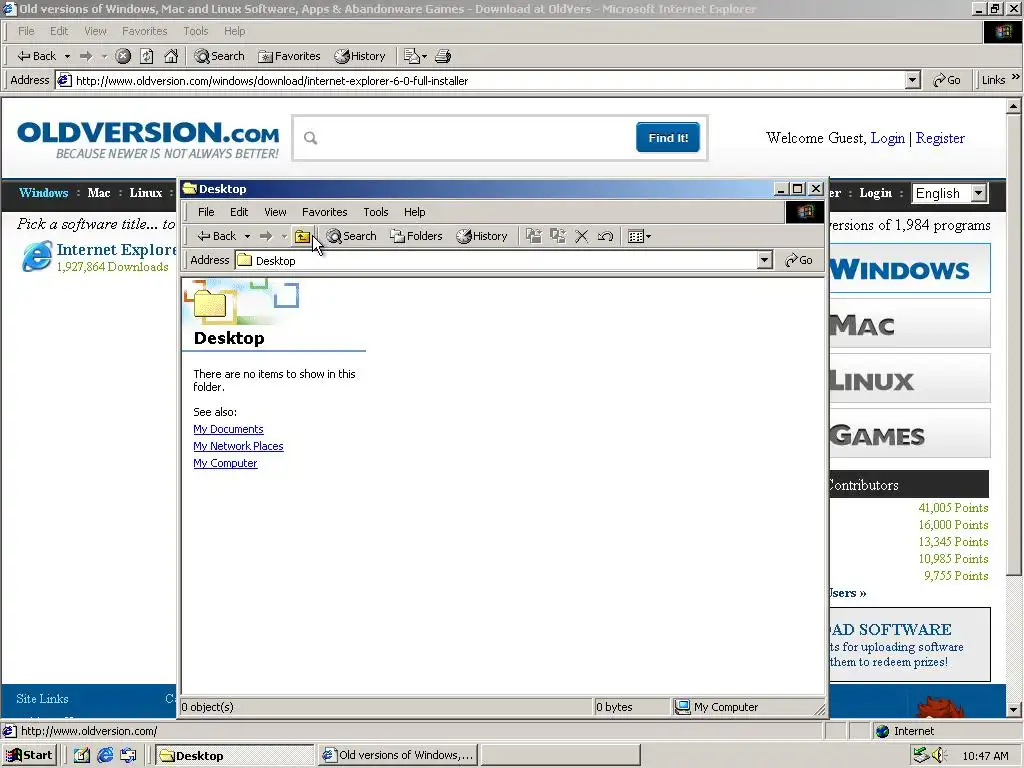This screenshot has width=1024, height=768.
Task: Click the Print icon in Internet Explorer
Action: click(443, 56)
